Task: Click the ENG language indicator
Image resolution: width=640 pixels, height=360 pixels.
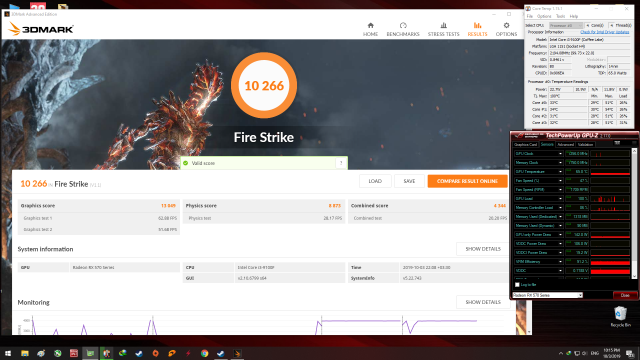Action: point(595,353)
